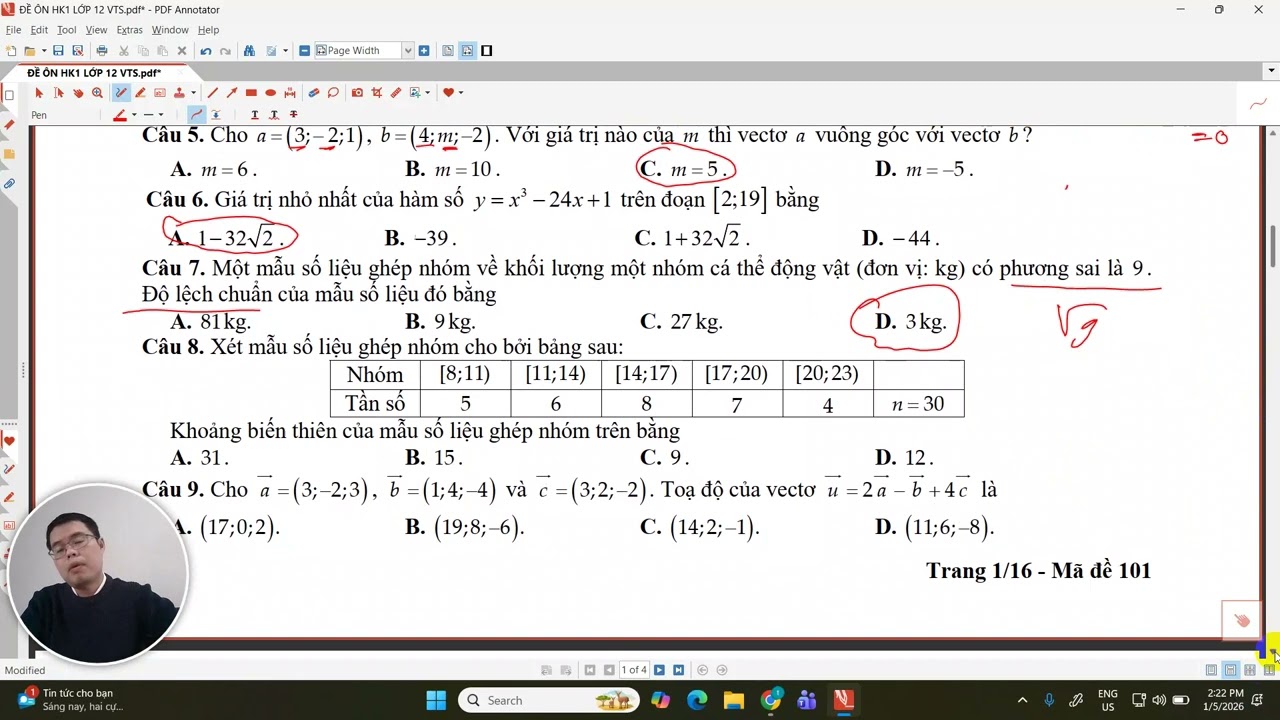Screen dimensions: 1280x720
Task: Select the Pen annotation tool
Action: [x=121, y=93]
